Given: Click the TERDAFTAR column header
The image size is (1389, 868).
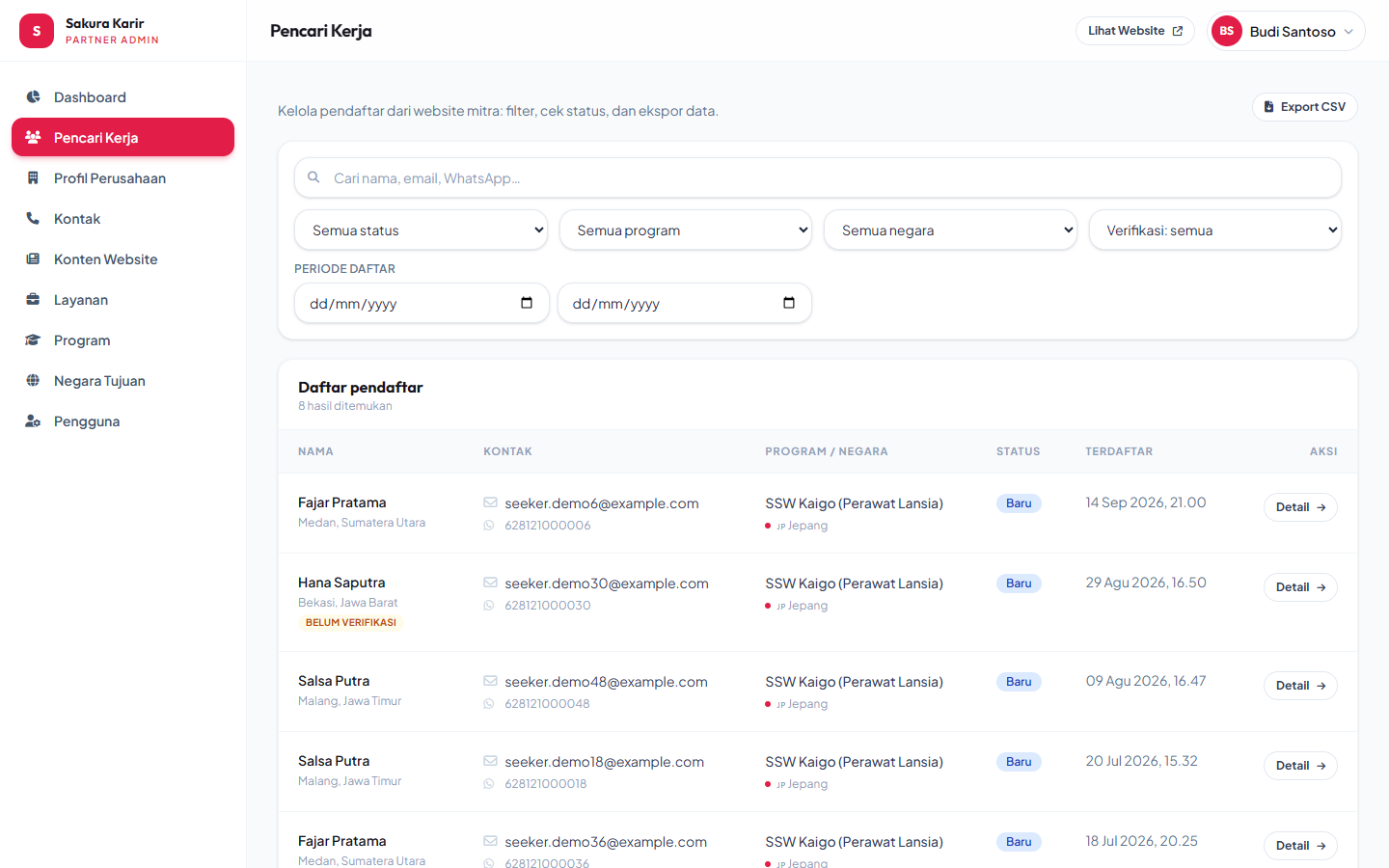Looking at the screenshot, I should [1119, 451].
